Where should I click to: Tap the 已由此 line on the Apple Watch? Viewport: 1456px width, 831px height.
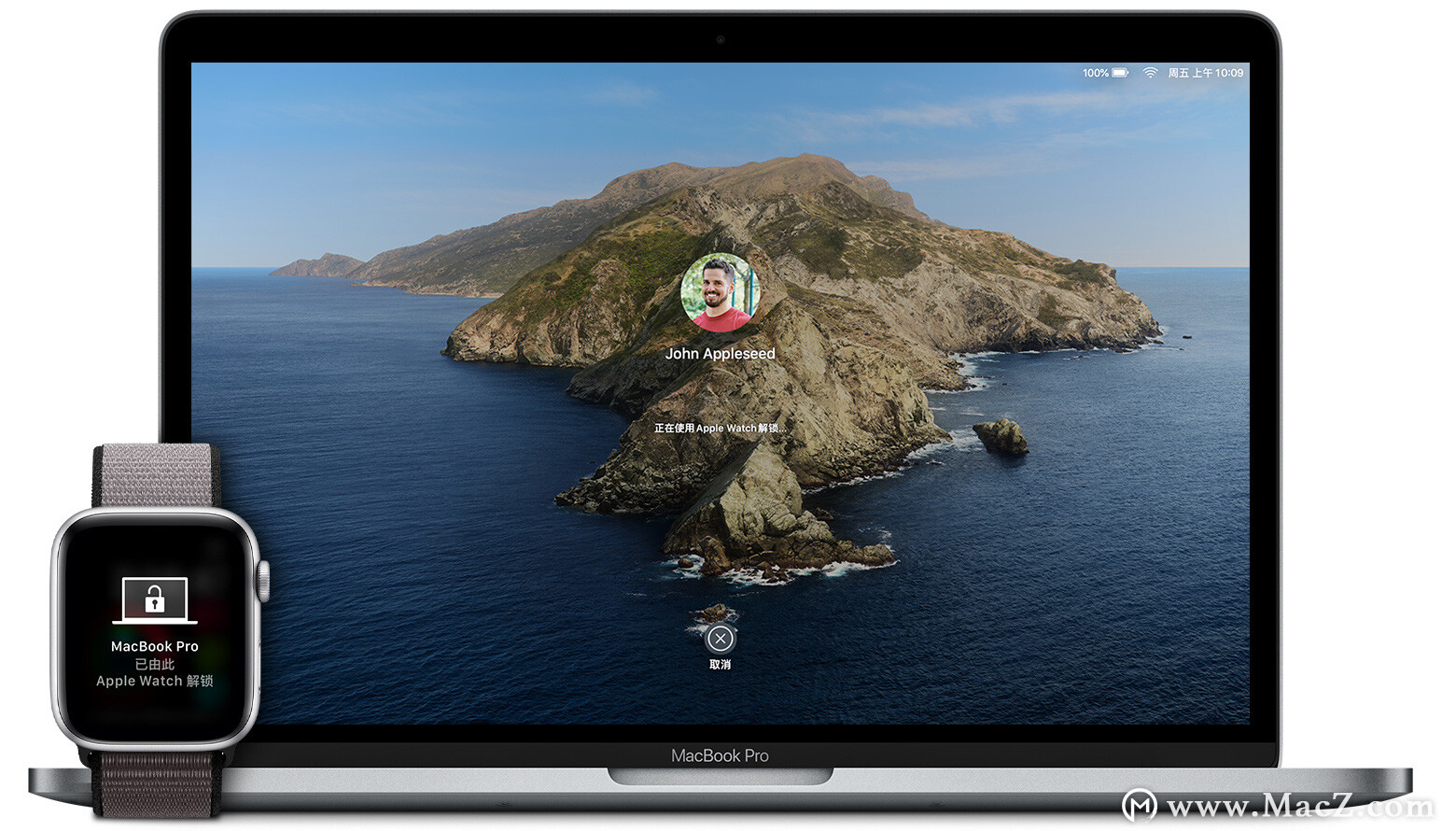pyautogui.click(x=155, y=664)
